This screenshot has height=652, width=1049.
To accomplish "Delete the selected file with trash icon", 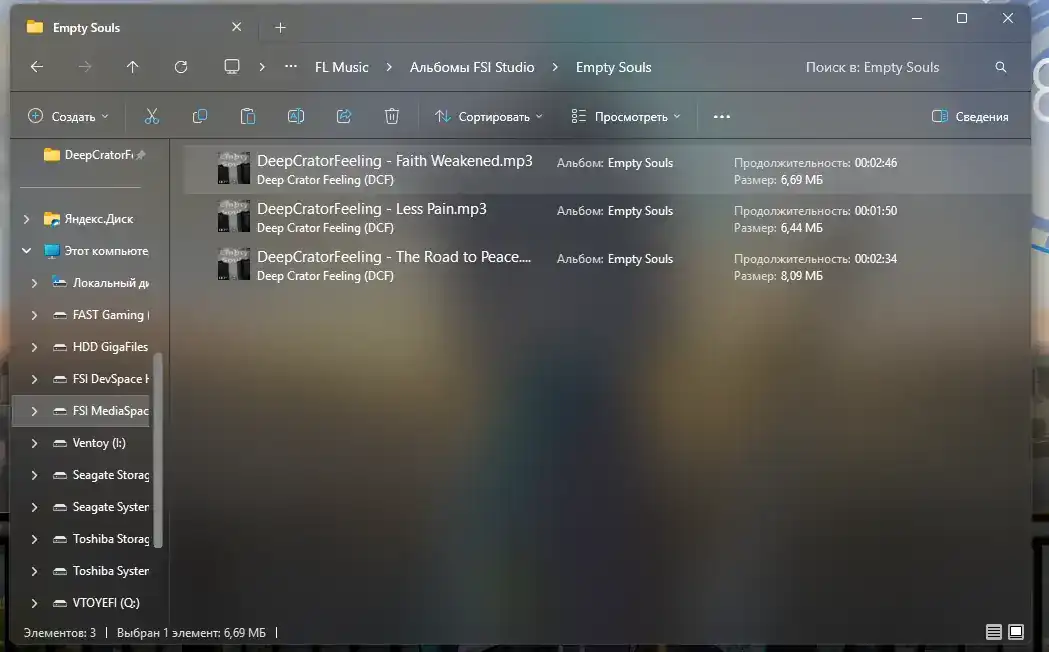I will 392,116.
